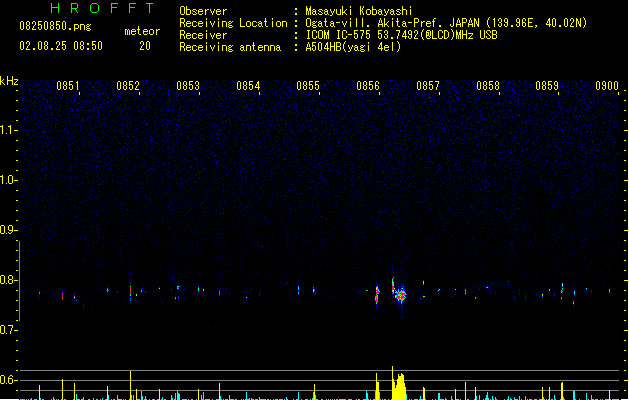Click the antenna A504HB(yagi 4el) text
This screenshot has height=400, width=629.
(353, 47)
